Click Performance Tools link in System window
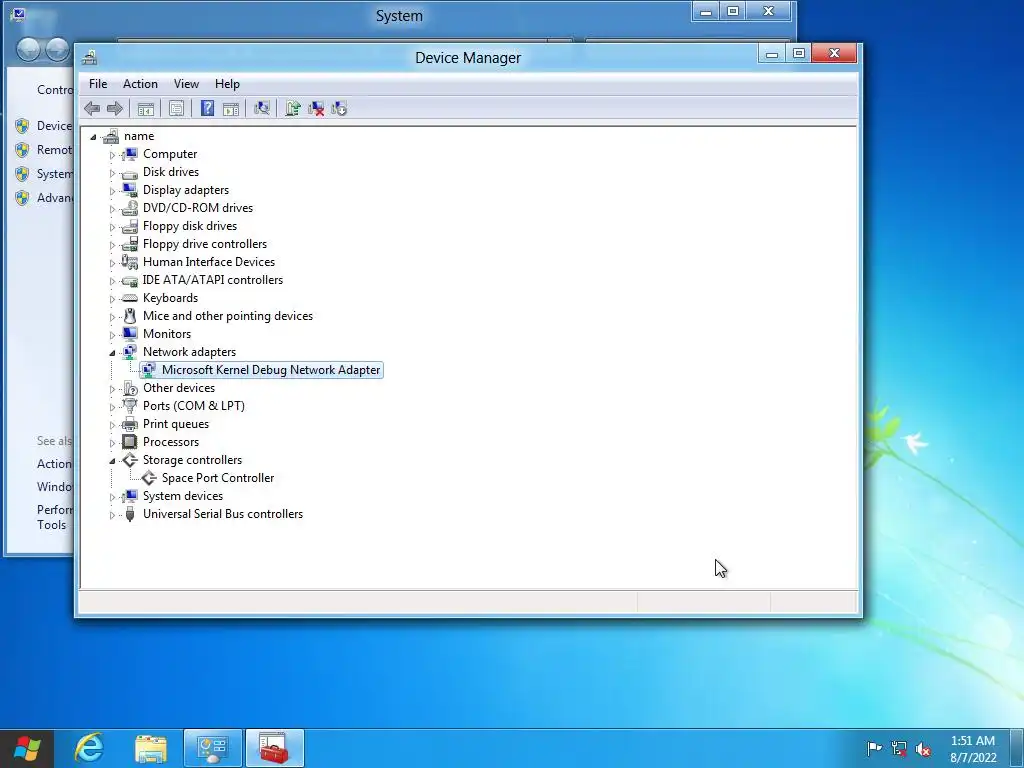 pyautogui.click(x=54, y=517)
